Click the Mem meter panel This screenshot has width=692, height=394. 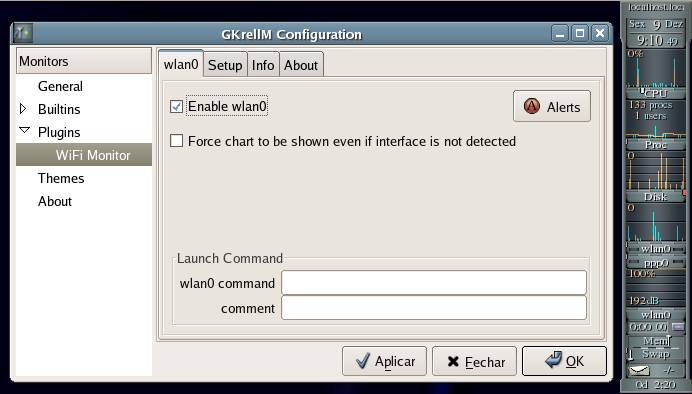[x=655, y=341]
